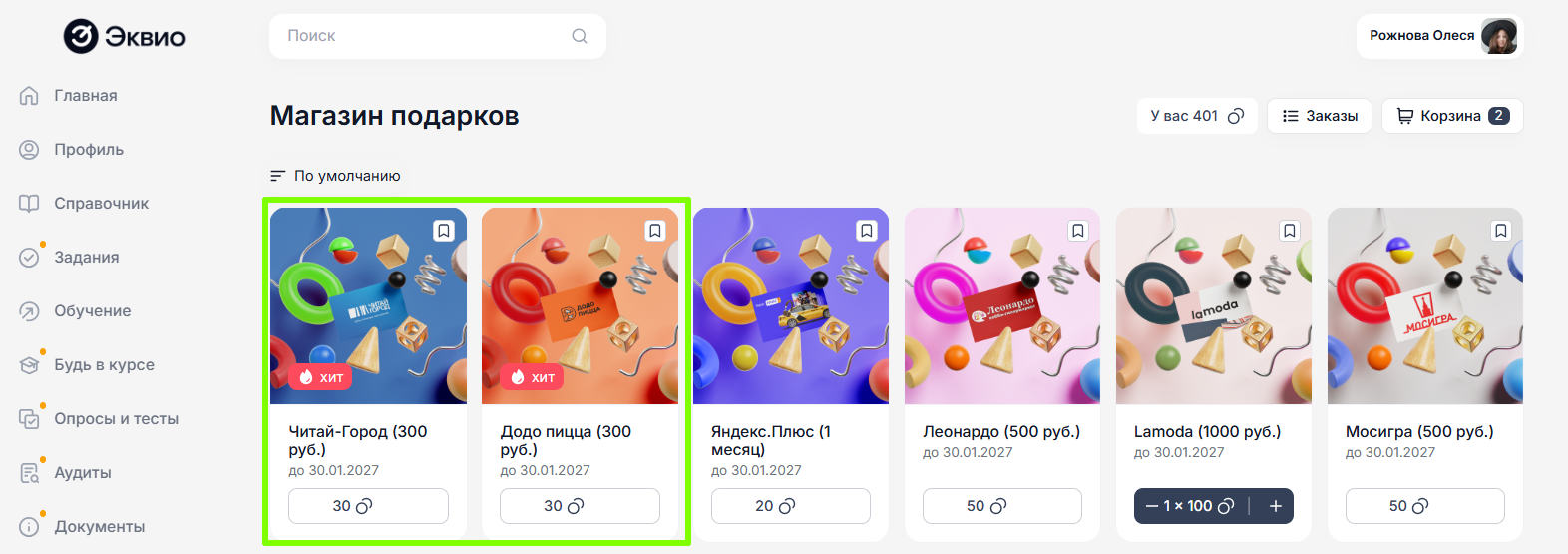Bookmark the Читай-Город gift card
Screen dimensions: 1568x554
pos(444,231)
